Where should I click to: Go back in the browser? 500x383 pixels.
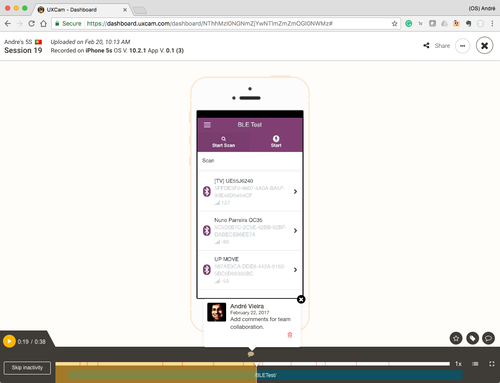(x=8, y=24)
